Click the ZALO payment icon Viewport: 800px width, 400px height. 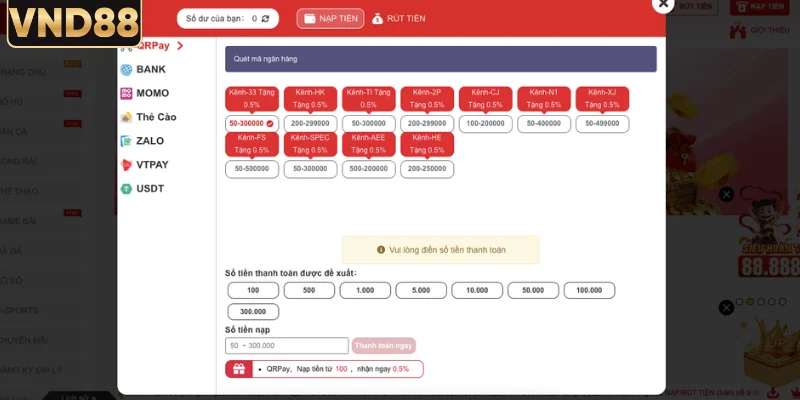click(x=126, y=141)
